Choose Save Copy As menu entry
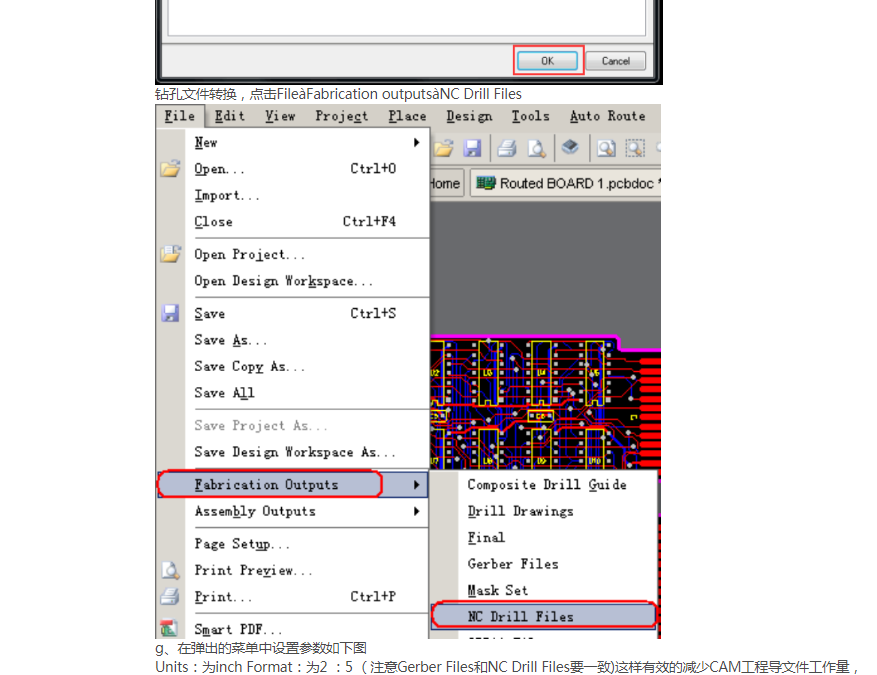Image resolution: width=877 pixels, height=675 pixels. 249,367
